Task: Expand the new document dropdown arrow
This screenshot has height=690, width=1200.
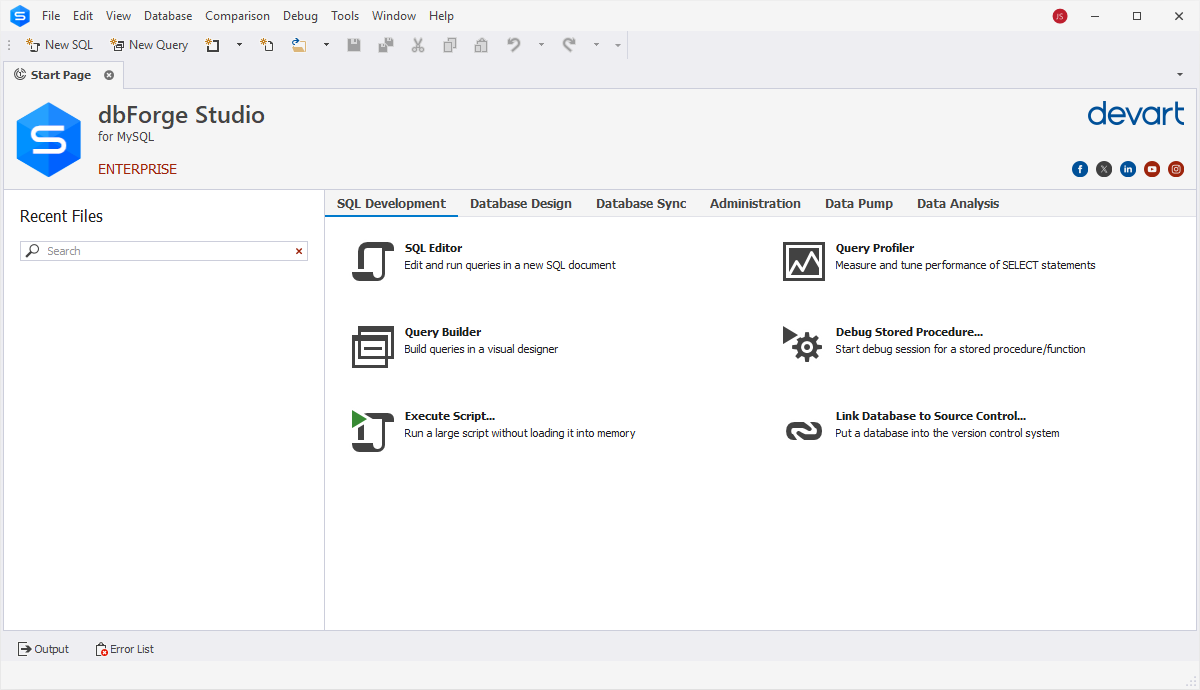Action: click(239, 45)
